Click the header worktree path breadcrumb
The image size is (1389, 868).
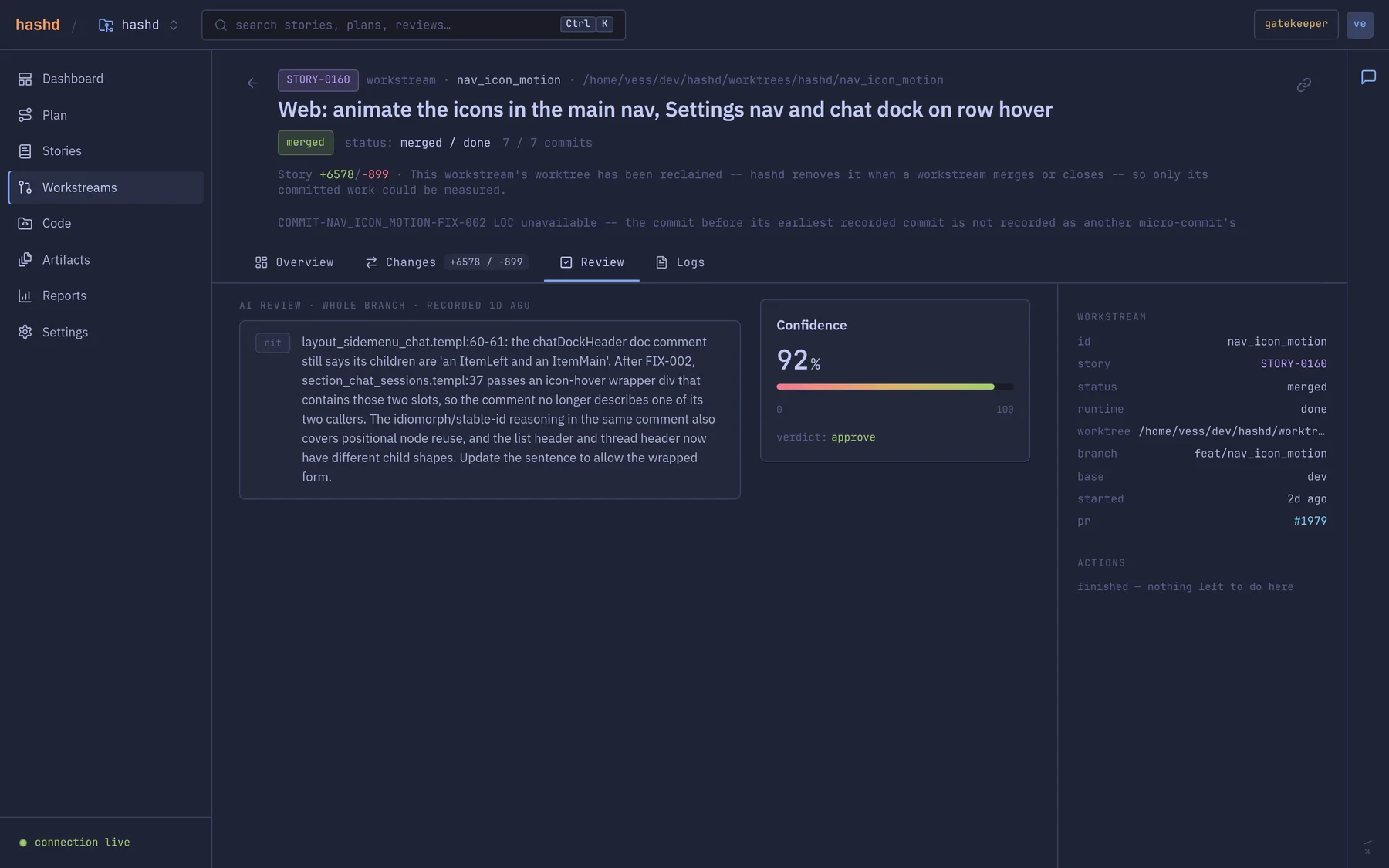tap(763, 80)
